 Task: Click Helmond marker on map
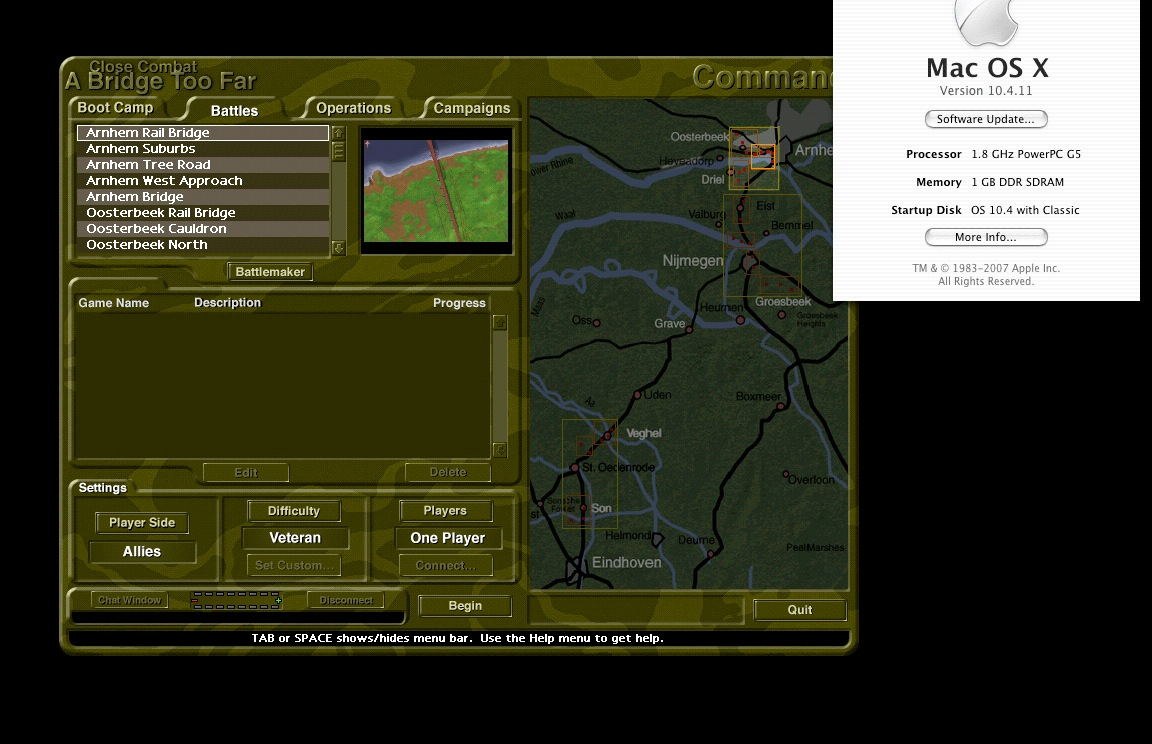658,539
